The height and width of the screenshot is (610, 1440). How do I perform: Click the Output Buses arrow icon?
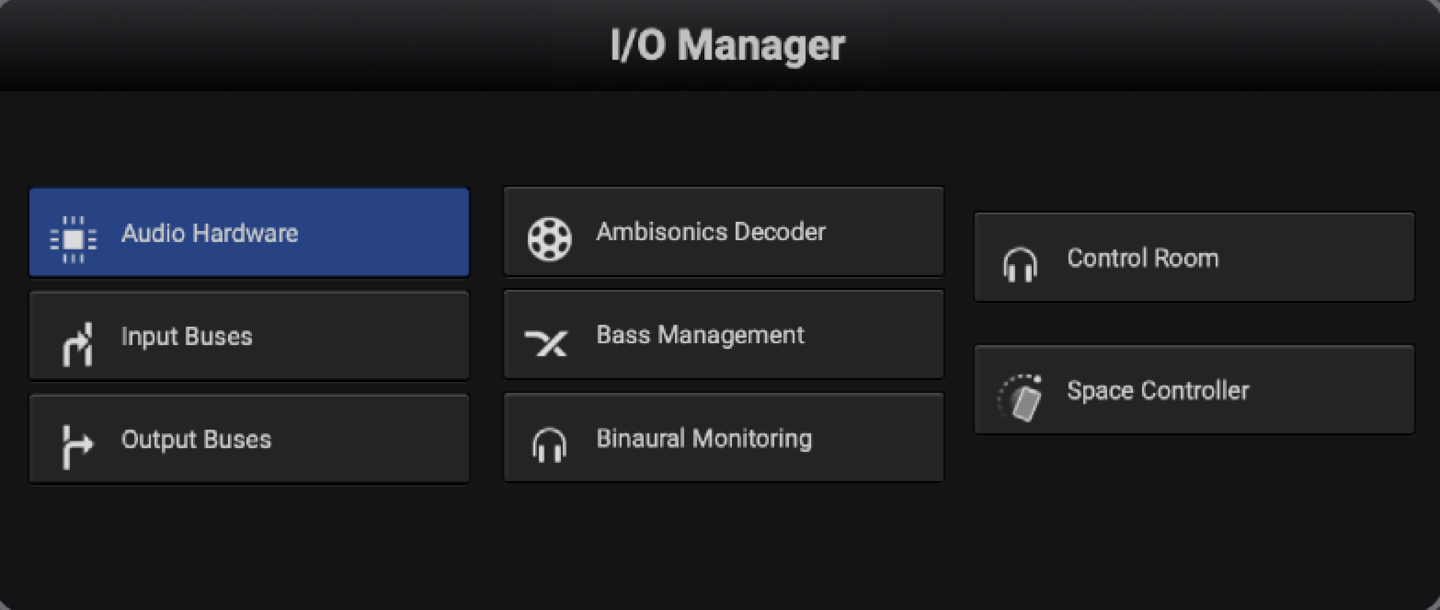pos(76,445)
